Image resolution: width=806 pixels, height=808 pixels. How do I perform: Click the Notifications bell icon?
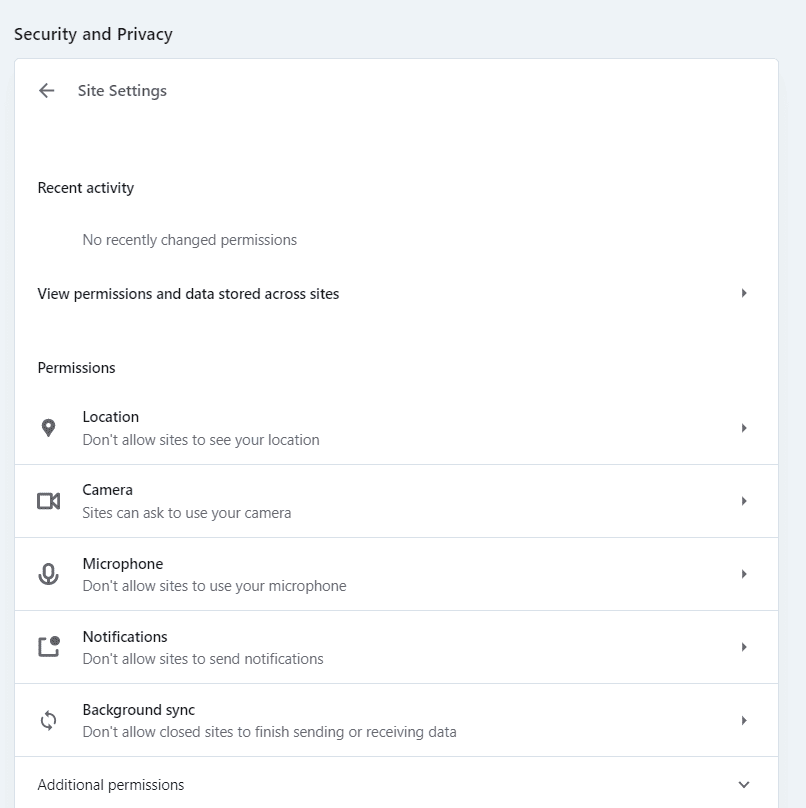(x=49, y=647)
